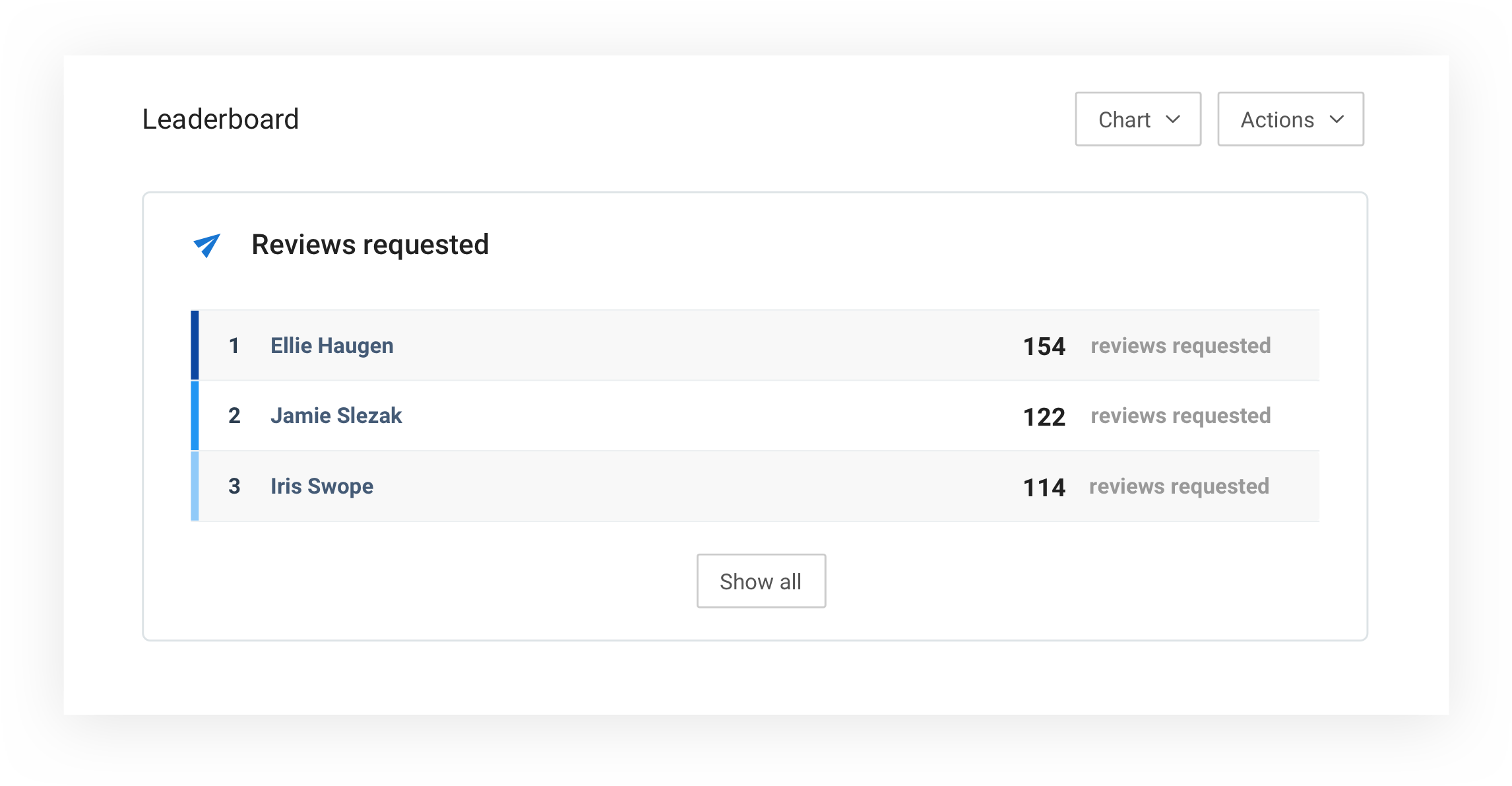Open Jamie Slezak's profile link
This screenshot has width=1512, height=786.
pyautogui.click(x=336, y=416)
